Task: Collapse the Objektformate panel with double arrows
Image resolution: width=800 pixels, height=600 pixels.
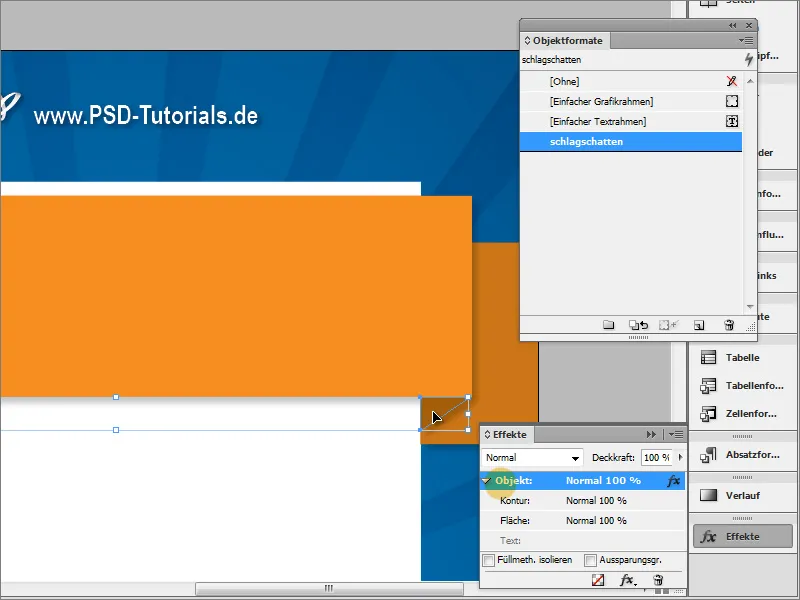Action: point(733,26)
